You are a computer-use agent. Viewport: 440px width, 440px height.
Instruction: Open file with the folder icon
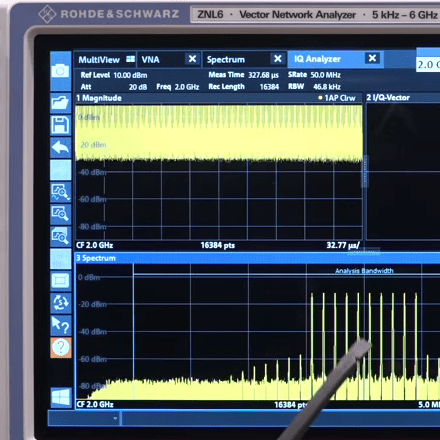(x=60, y=103)
